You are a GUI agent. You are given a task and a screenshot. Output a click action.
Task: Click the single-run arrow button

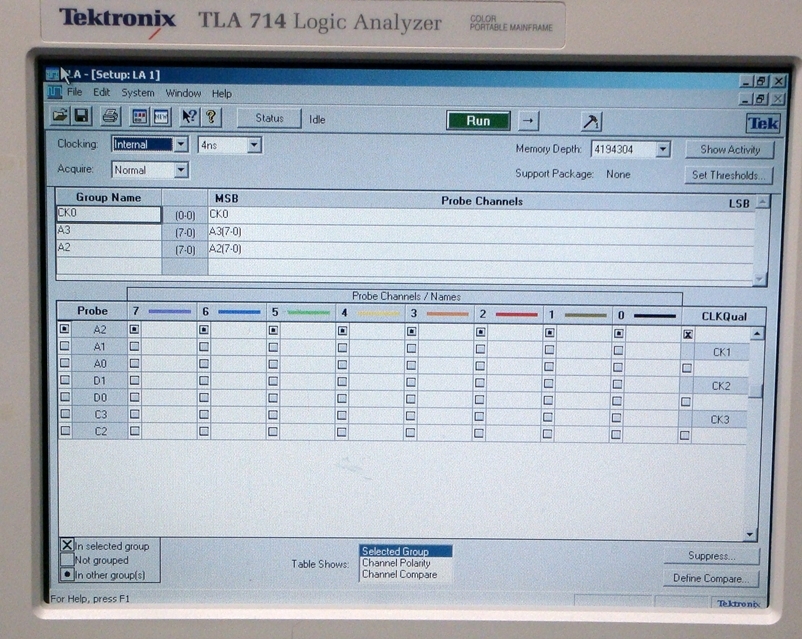point(528,121)
